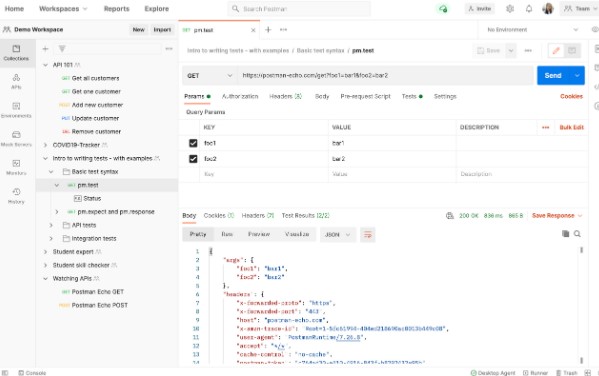Open settings gear in the top bar
The width and height of the screenshot is (599, 376).
[510, 8]
